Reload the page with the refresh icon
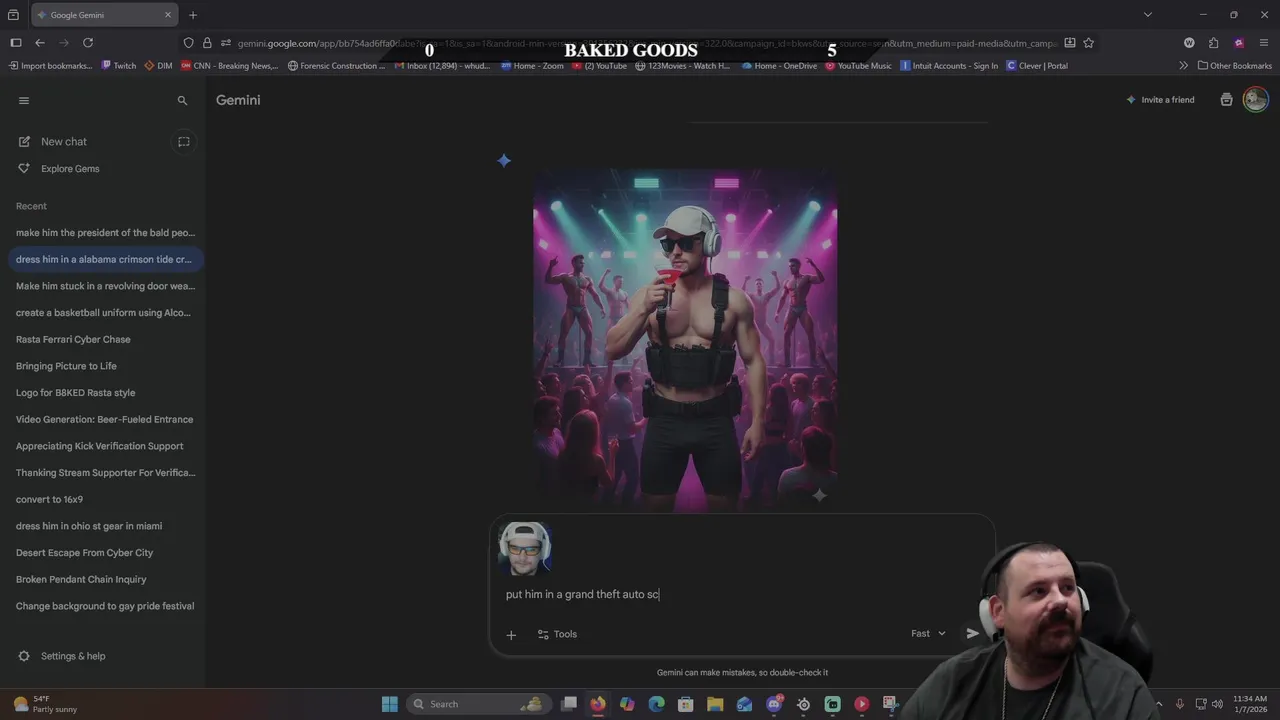Viewport: 1280px width, 720px height. click(88, 43)
